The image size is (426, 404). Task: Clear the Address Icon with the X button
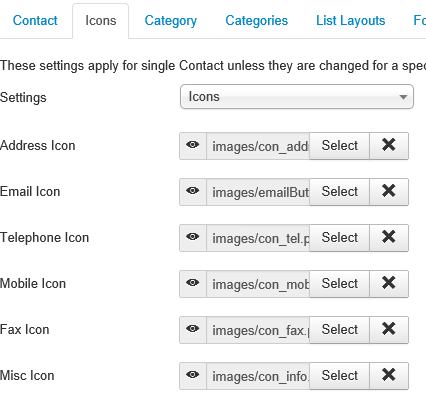[389, 146]
